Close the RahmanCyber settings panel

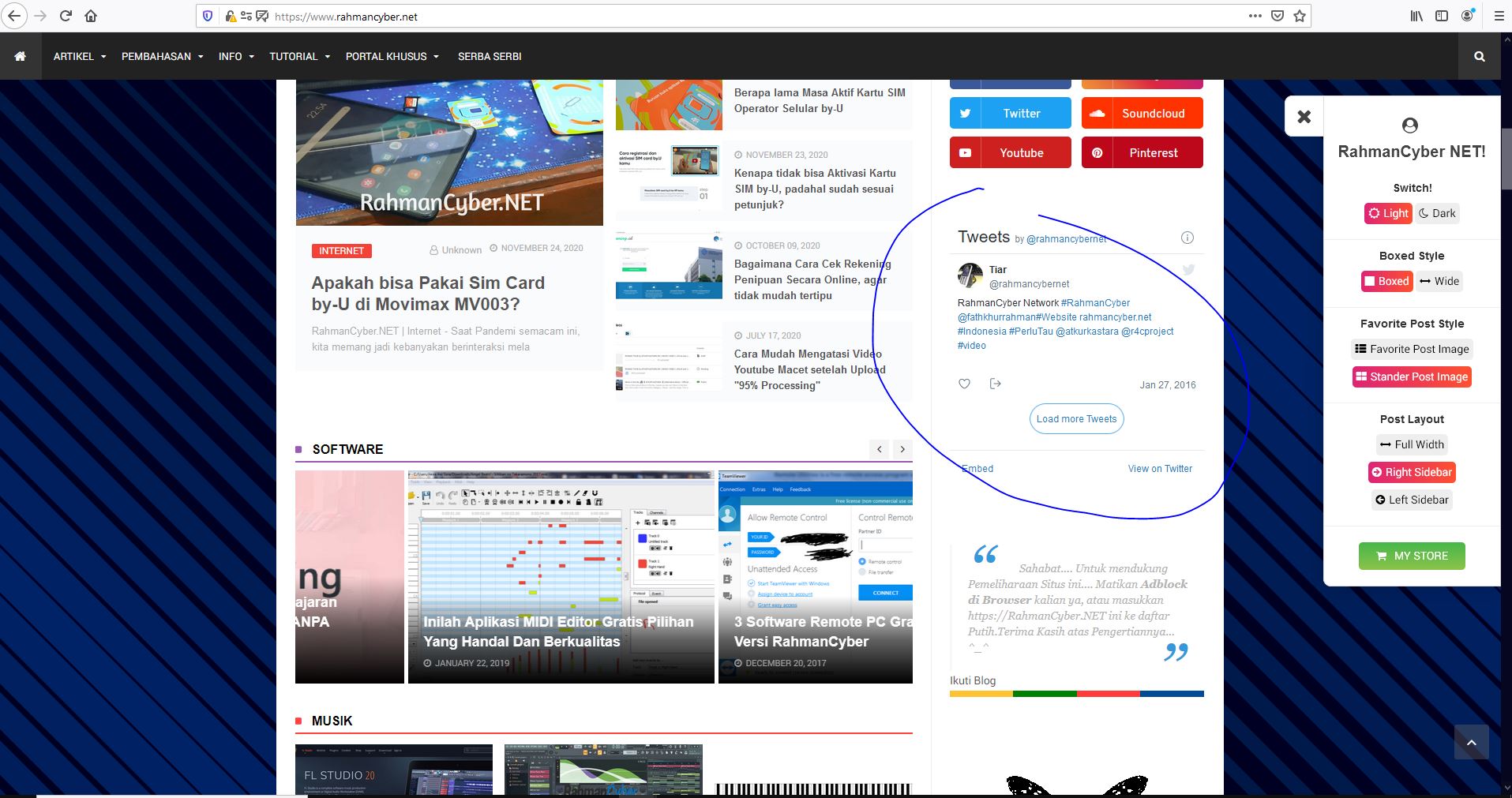(1304, 116)
